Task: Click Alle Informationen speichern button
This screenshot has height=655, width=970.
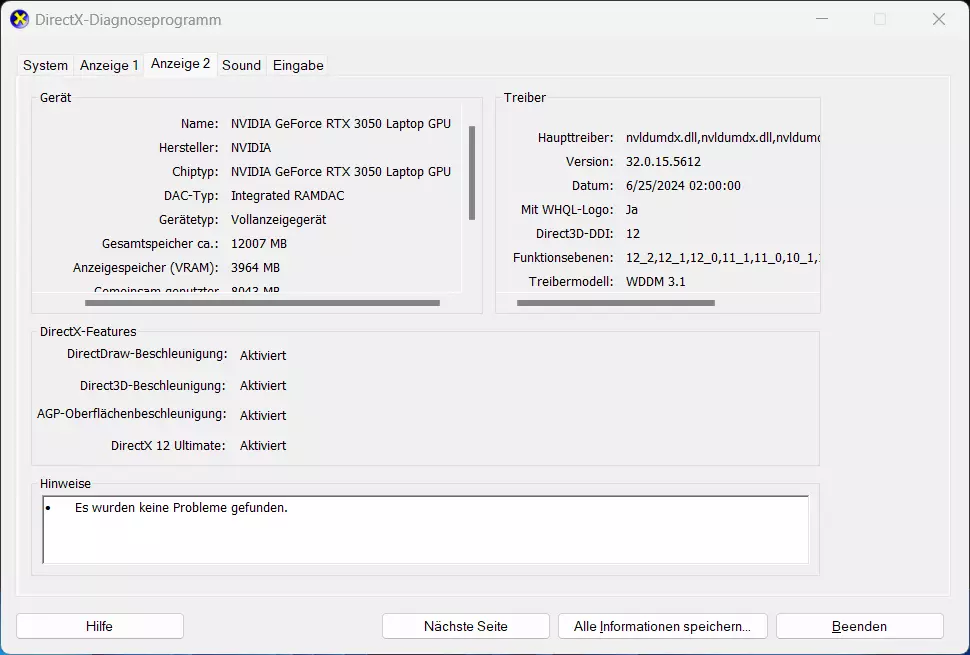Action: (663, 626)
